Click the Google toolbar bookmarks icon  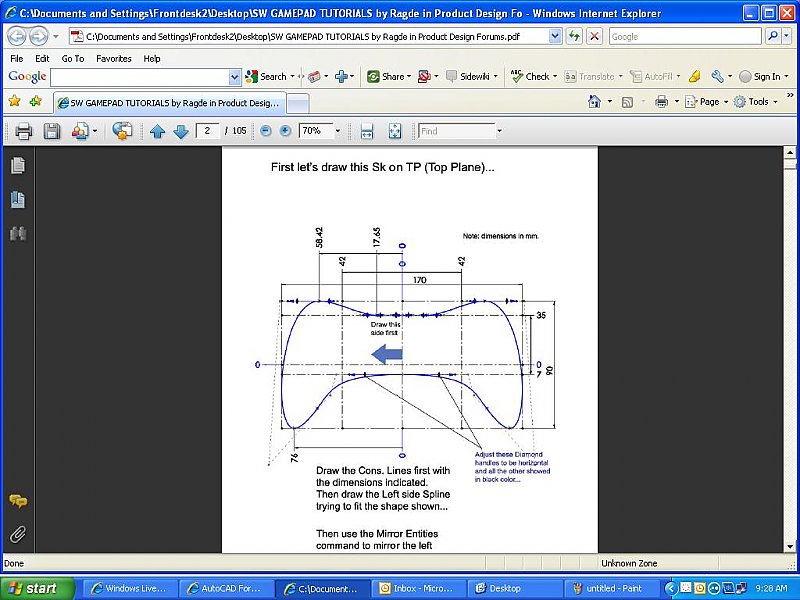314,77
